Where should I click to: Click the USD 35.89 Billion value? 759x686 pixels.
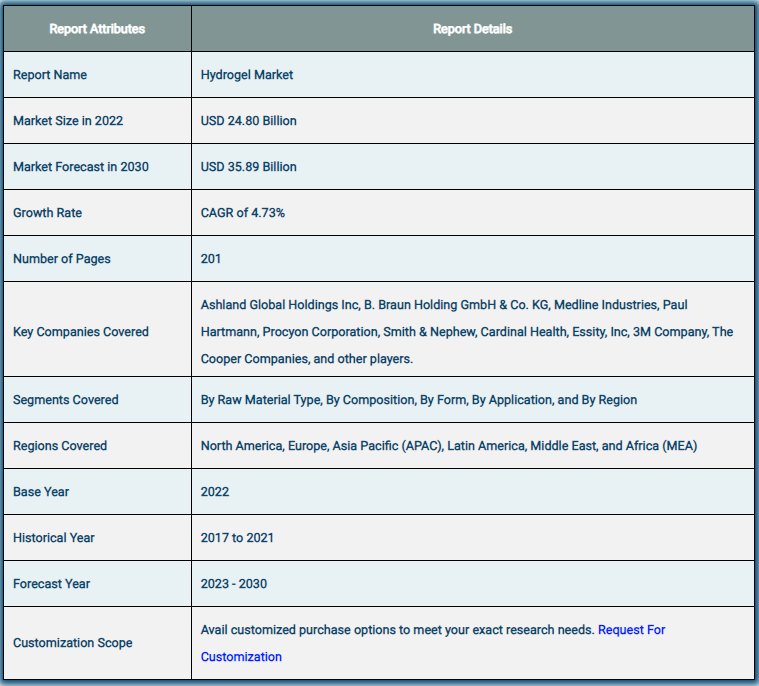[x=249, y=167]
